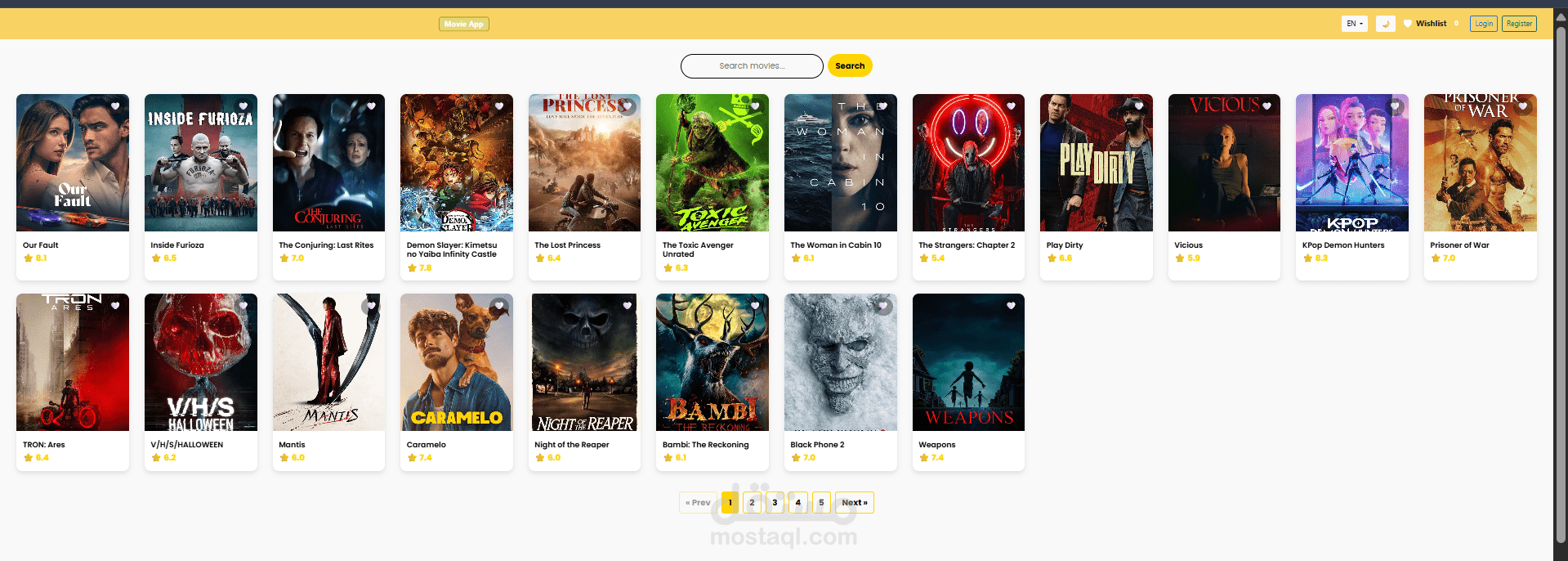Image resolution: width=1568 pixels, height=561 pixels.
Task: Click the Register button
Action: point(1519,24)
